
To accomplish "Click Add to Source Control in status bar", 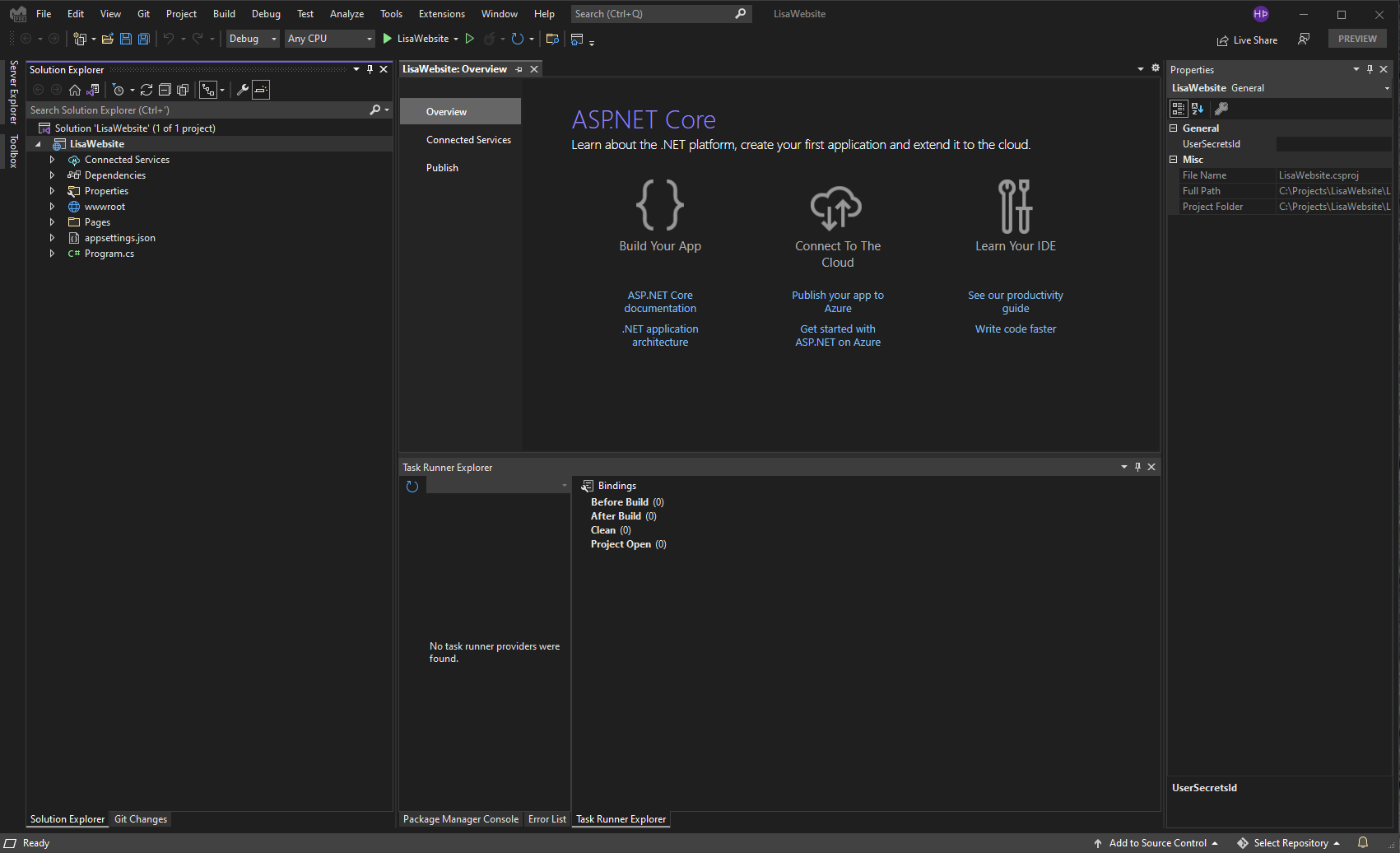I will (1156, 843).
